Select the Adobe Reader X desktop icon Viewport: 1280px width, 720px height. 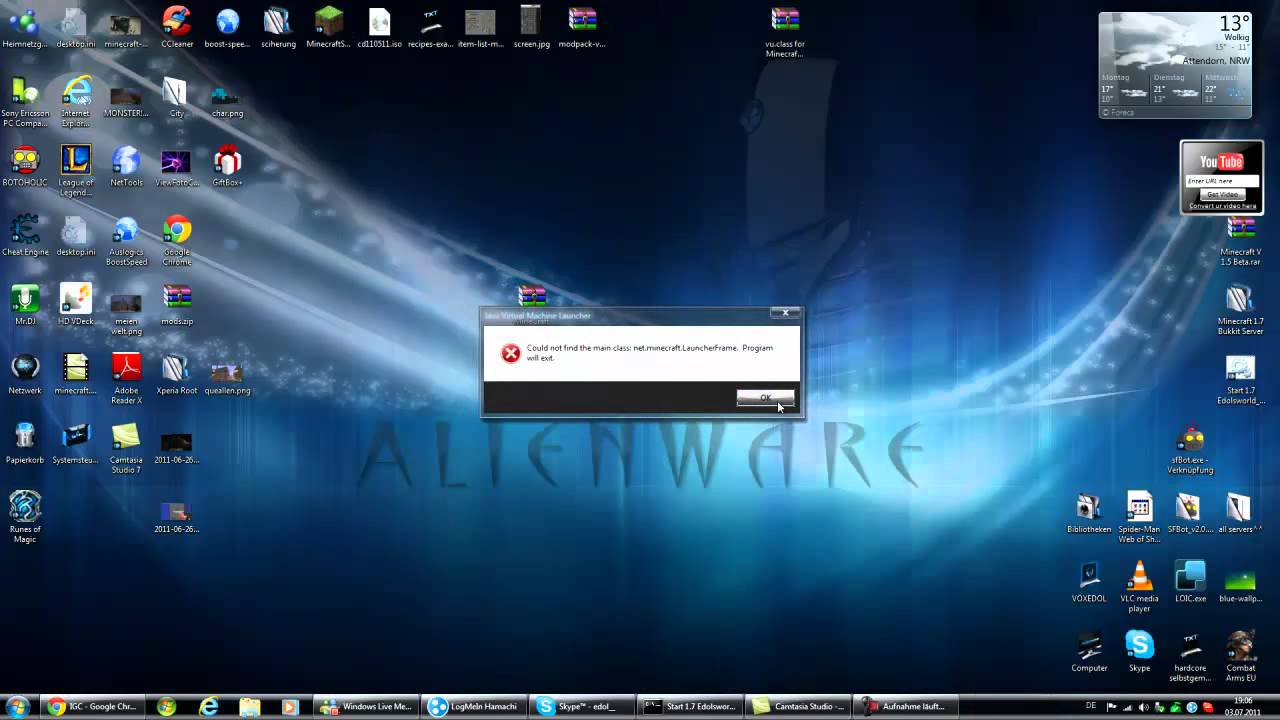pyautogui.click(x=126, y=379)
